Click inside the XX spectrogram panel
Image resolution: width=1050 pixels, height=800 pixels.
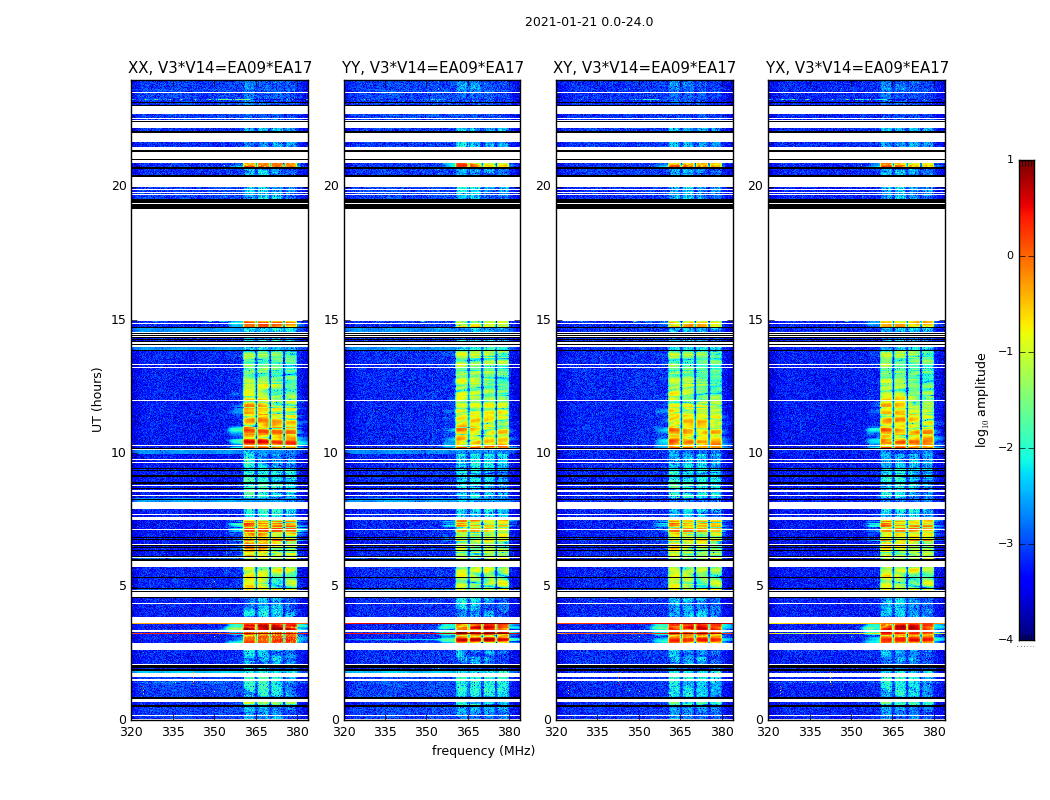[220, 400]
